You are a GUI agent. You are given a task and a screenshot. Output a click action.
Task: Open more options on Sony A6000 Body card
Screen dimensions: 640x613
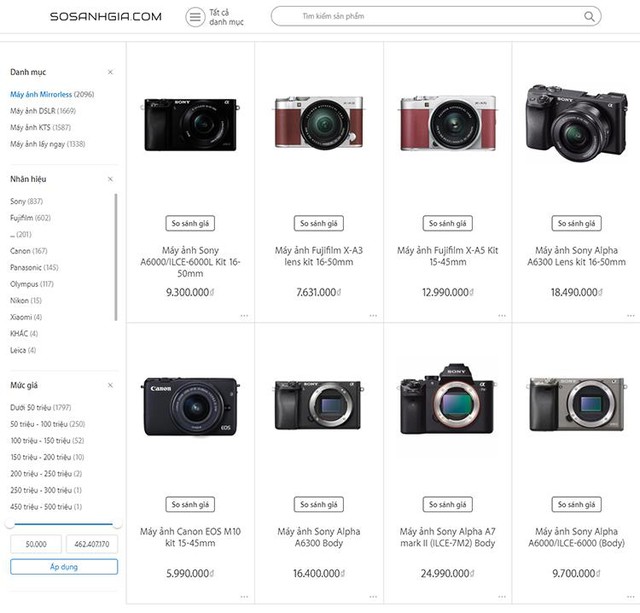coord(631,597)
